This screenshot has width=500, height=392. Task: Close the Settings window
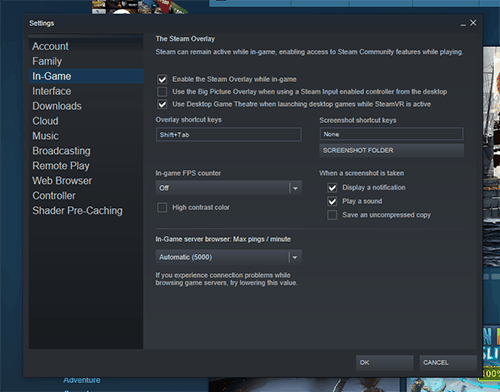(473, 23)
